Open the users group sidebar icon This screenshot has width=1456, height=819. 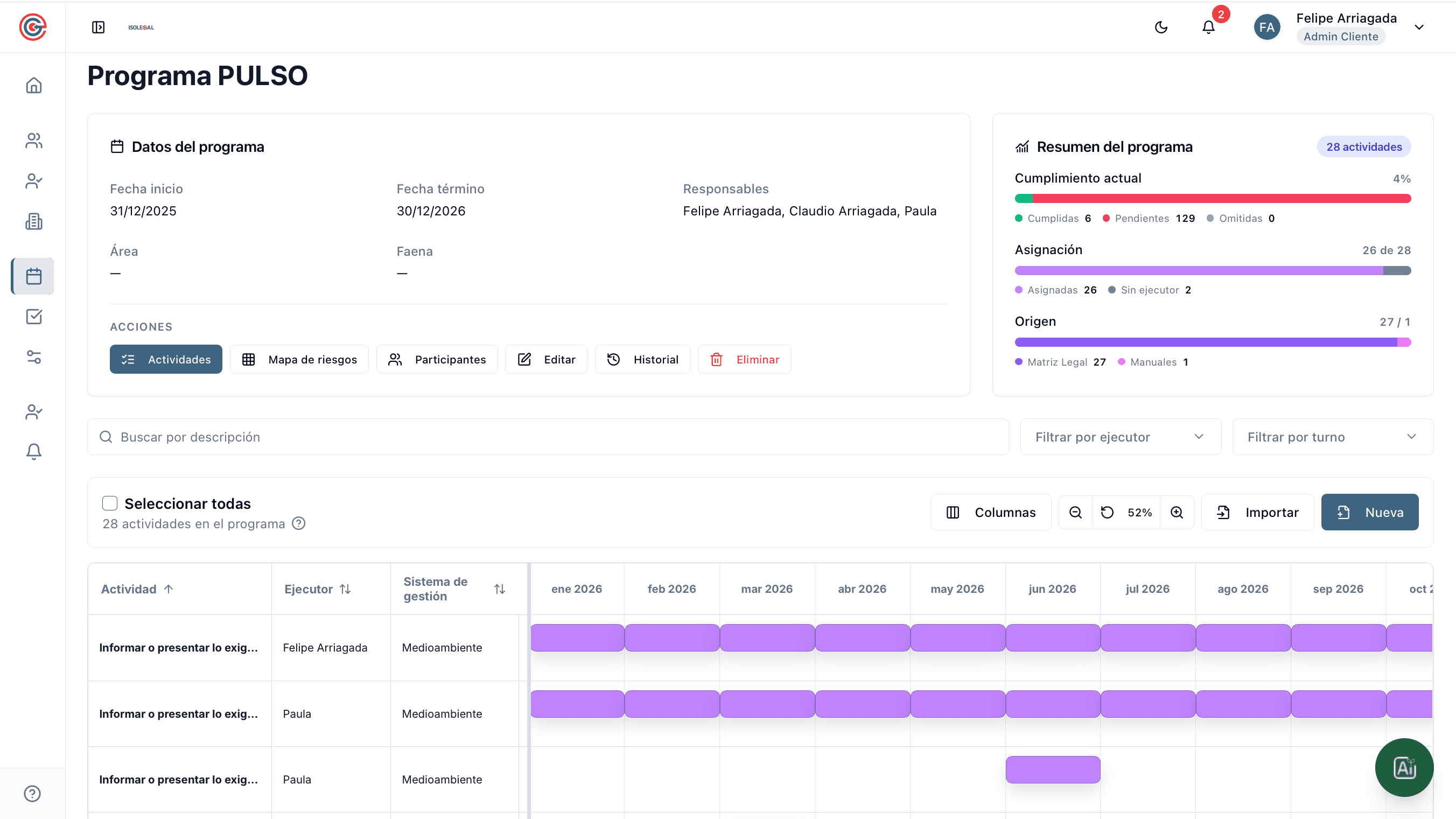34,140
